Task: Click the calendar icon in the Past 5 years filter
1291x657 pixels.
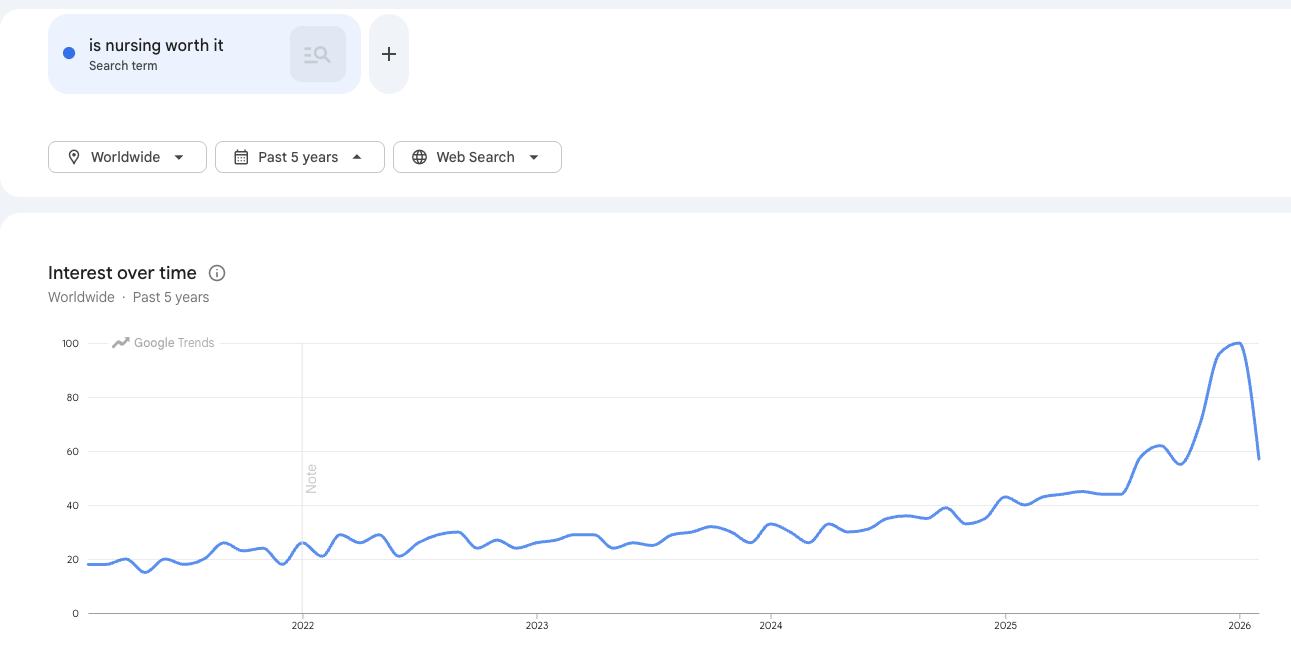Action: [241, 156]
